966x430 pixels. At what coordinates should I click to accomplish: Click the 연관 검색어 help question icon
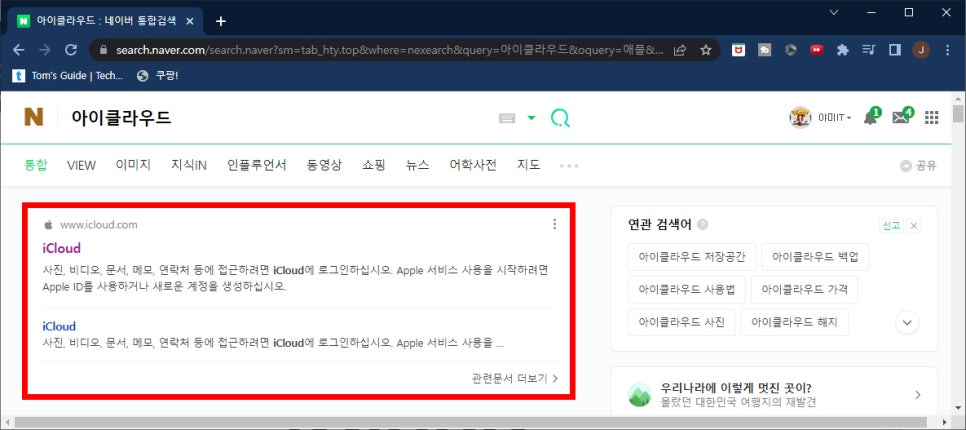pyautogui.click(x=703, y=225)
